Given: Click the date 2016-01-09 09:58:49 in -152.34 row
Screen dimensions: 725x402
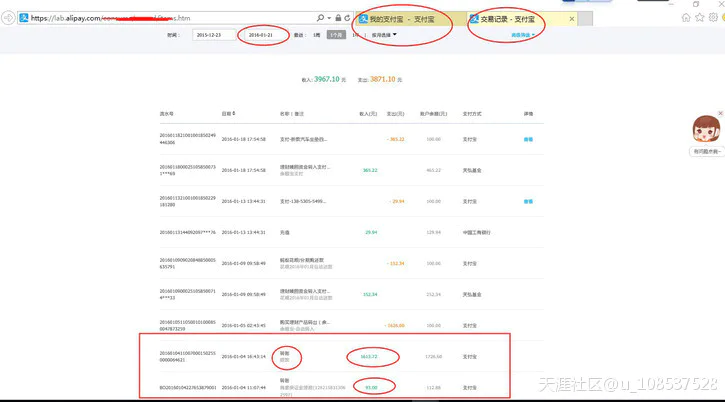Looking at the screenshot, I should click(x=244, y=263).
